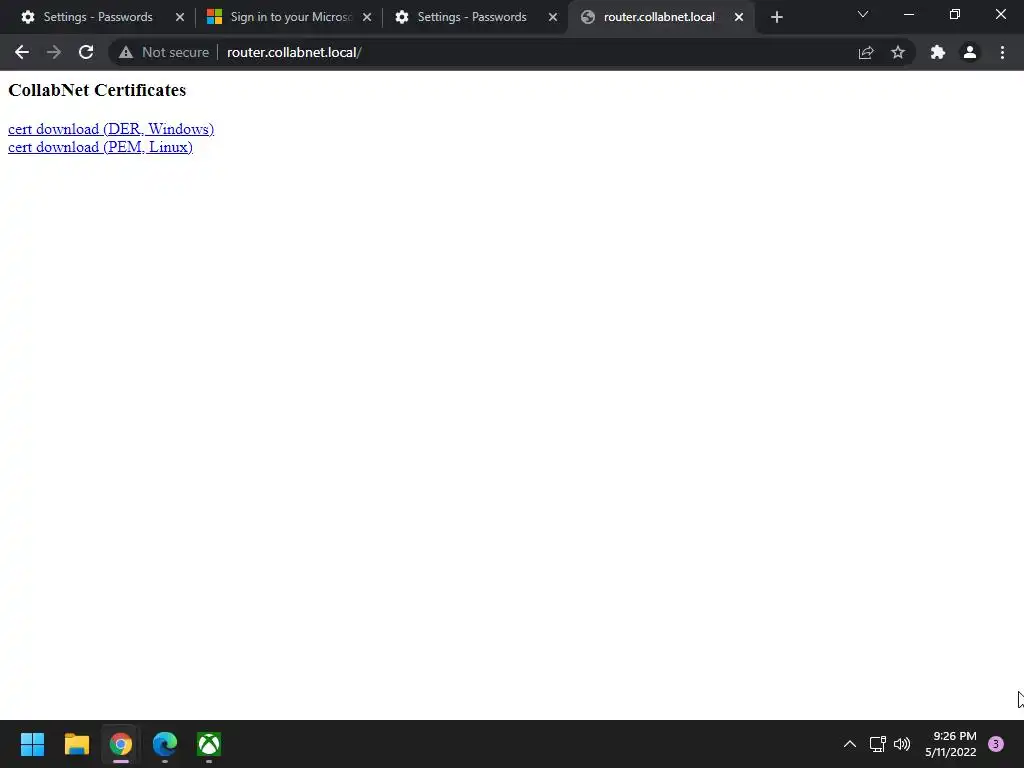This screenshot has width=1024, height=768.
Task: Open the Windows Start menu
Action: pyautogui.click(x=32, y=744)
